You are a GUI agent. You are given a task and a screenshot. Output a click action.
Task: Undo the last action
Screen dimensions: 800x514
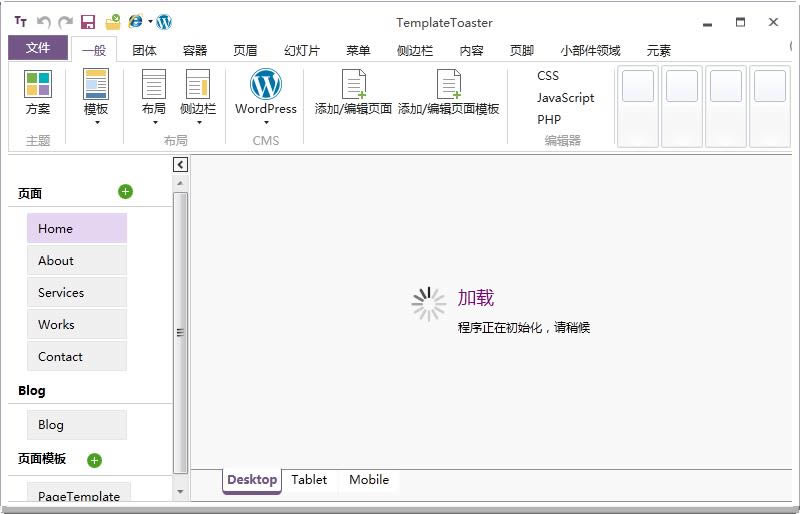44,22
